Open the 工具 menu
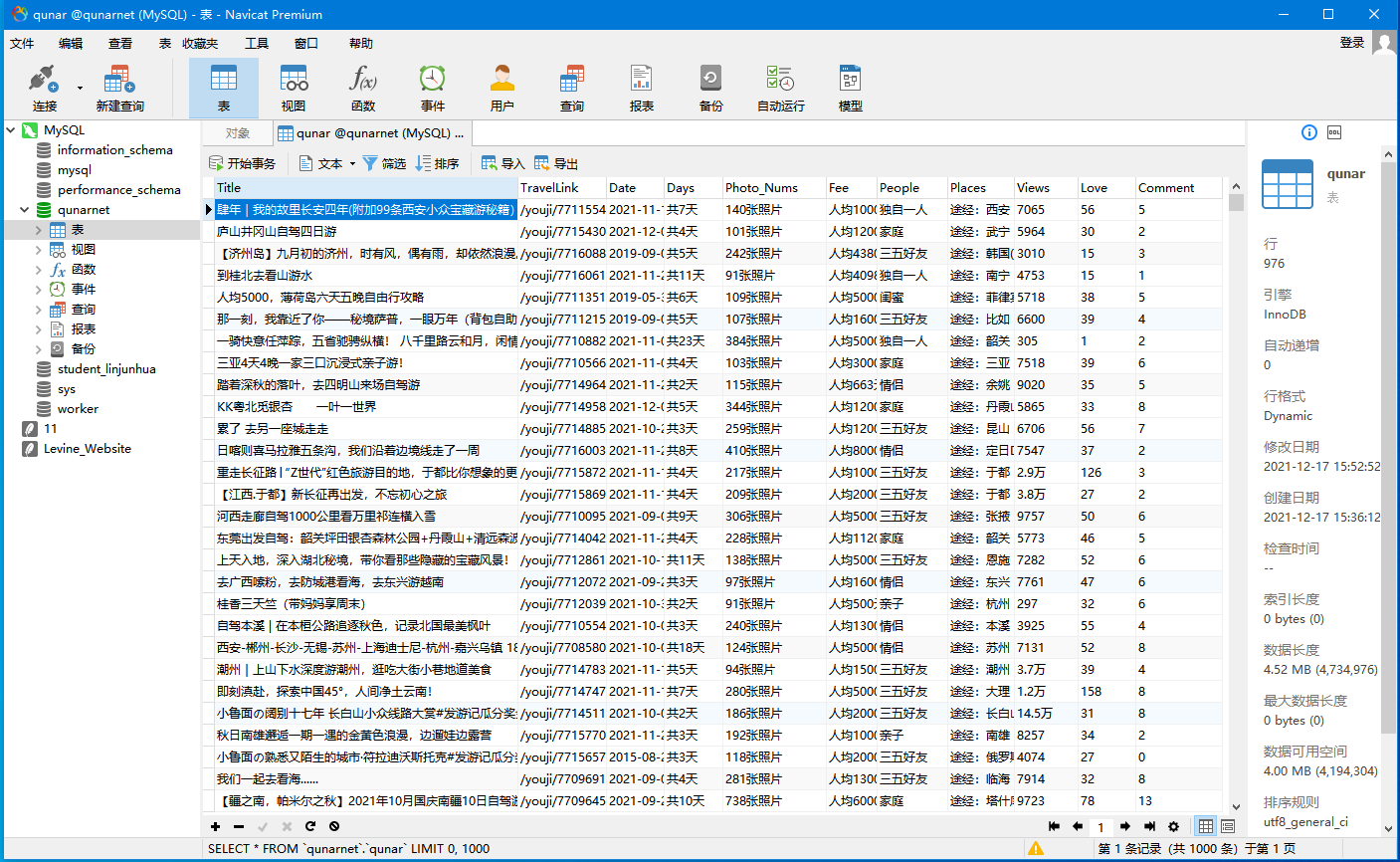1400x862 pixels. pos(255,43)
